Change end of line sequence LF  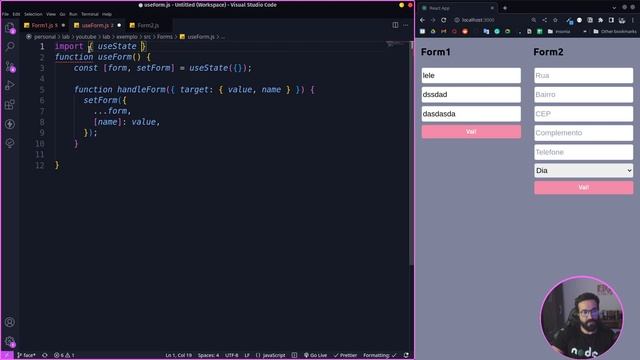click(x=247, y=355)
